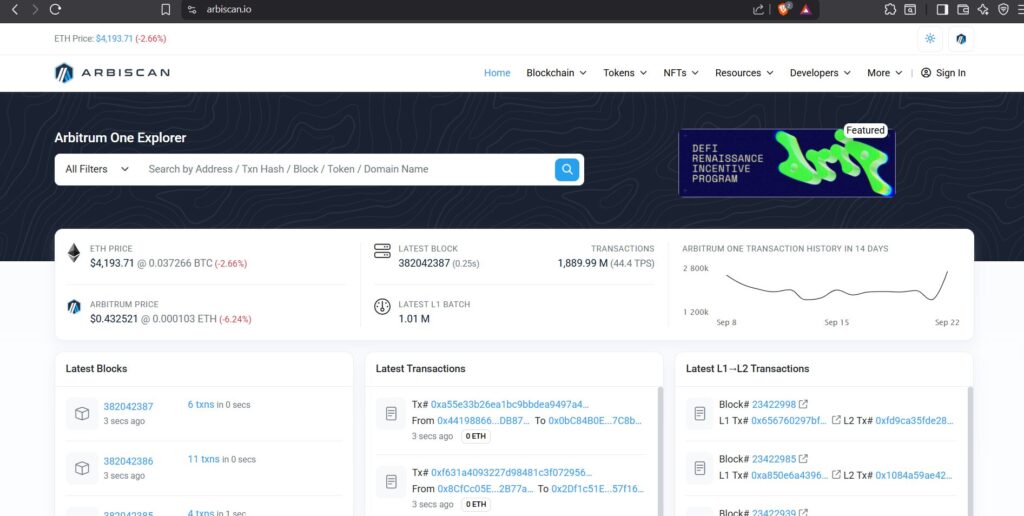Open block 382042387 in Latest Blocks
The image size is (1024, 516).
[x=128, y=406]
